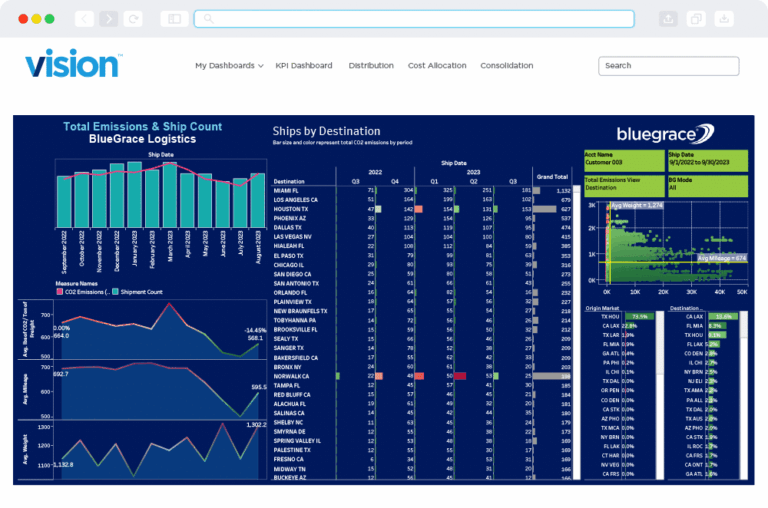Screen dimensions: 768x508
Task: Click the browser forward arrow icon
Action: point(109,19)
